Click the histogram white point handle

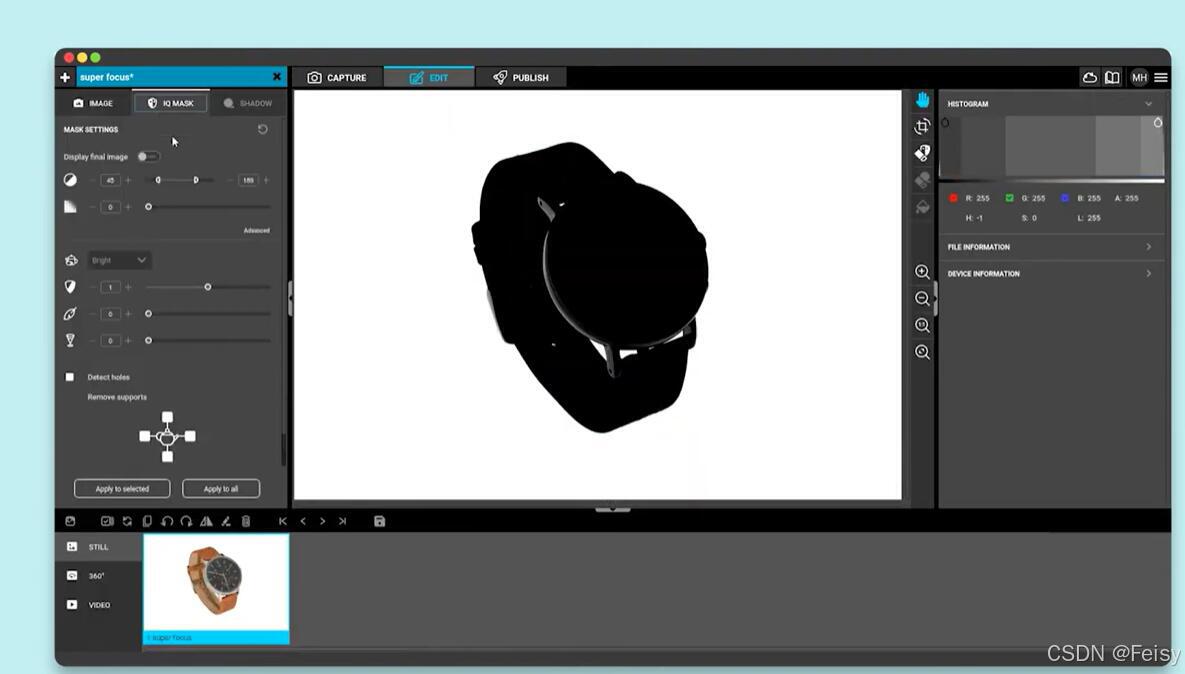point(1157,122)
